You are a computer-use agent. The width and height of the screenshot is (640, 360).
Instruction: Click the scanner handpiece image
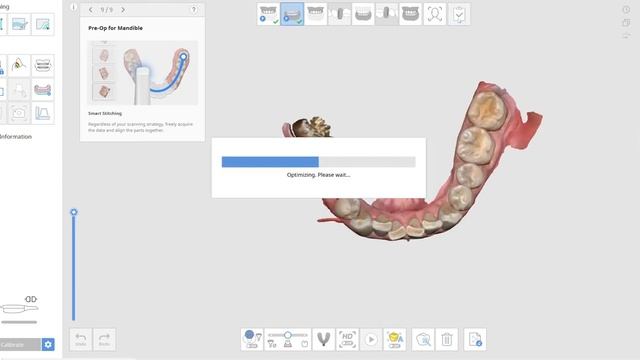click(19, 308)
